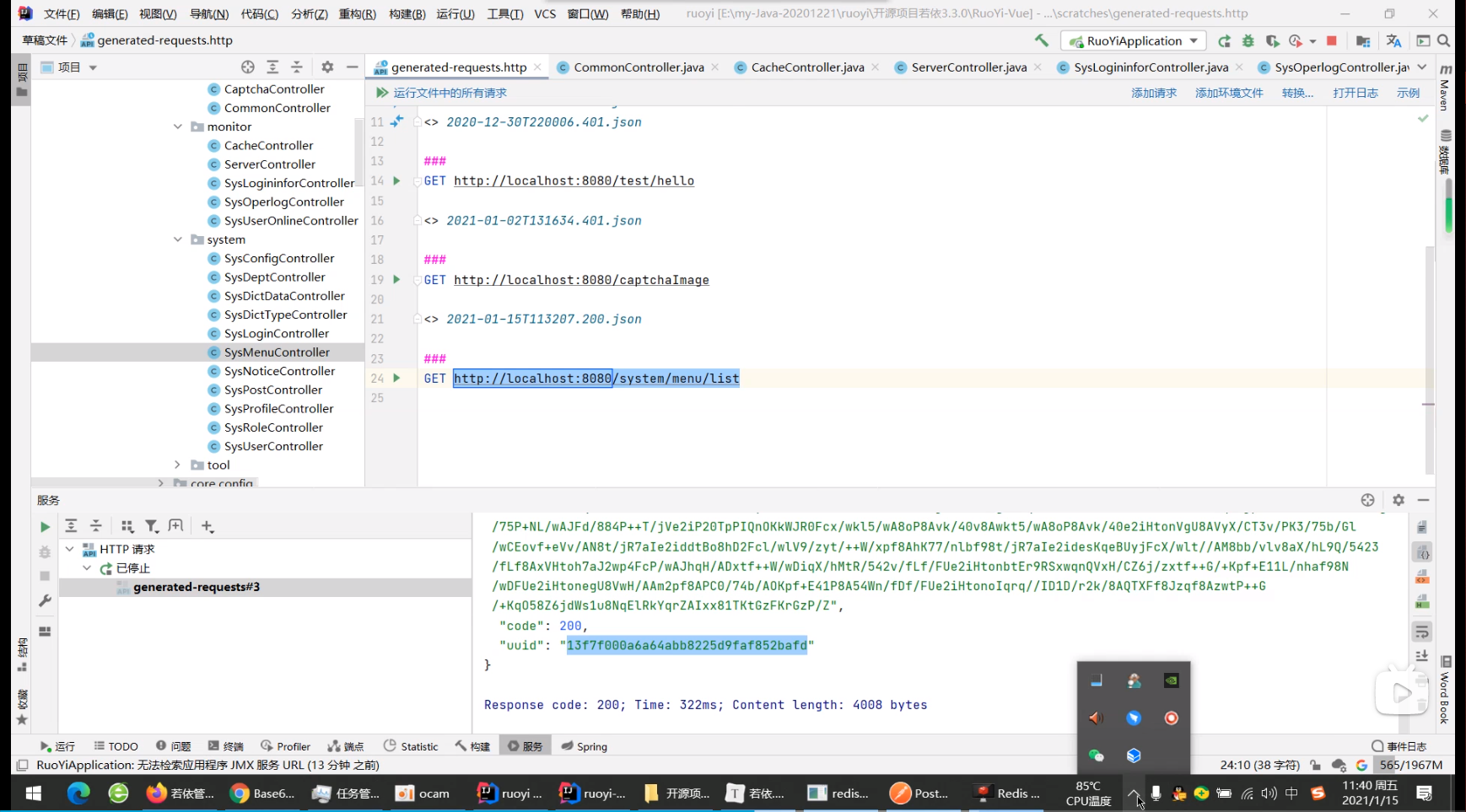This screenshot has width=1466, height=812.
Task: Run the request on line 14
Action: pos(396,180)
